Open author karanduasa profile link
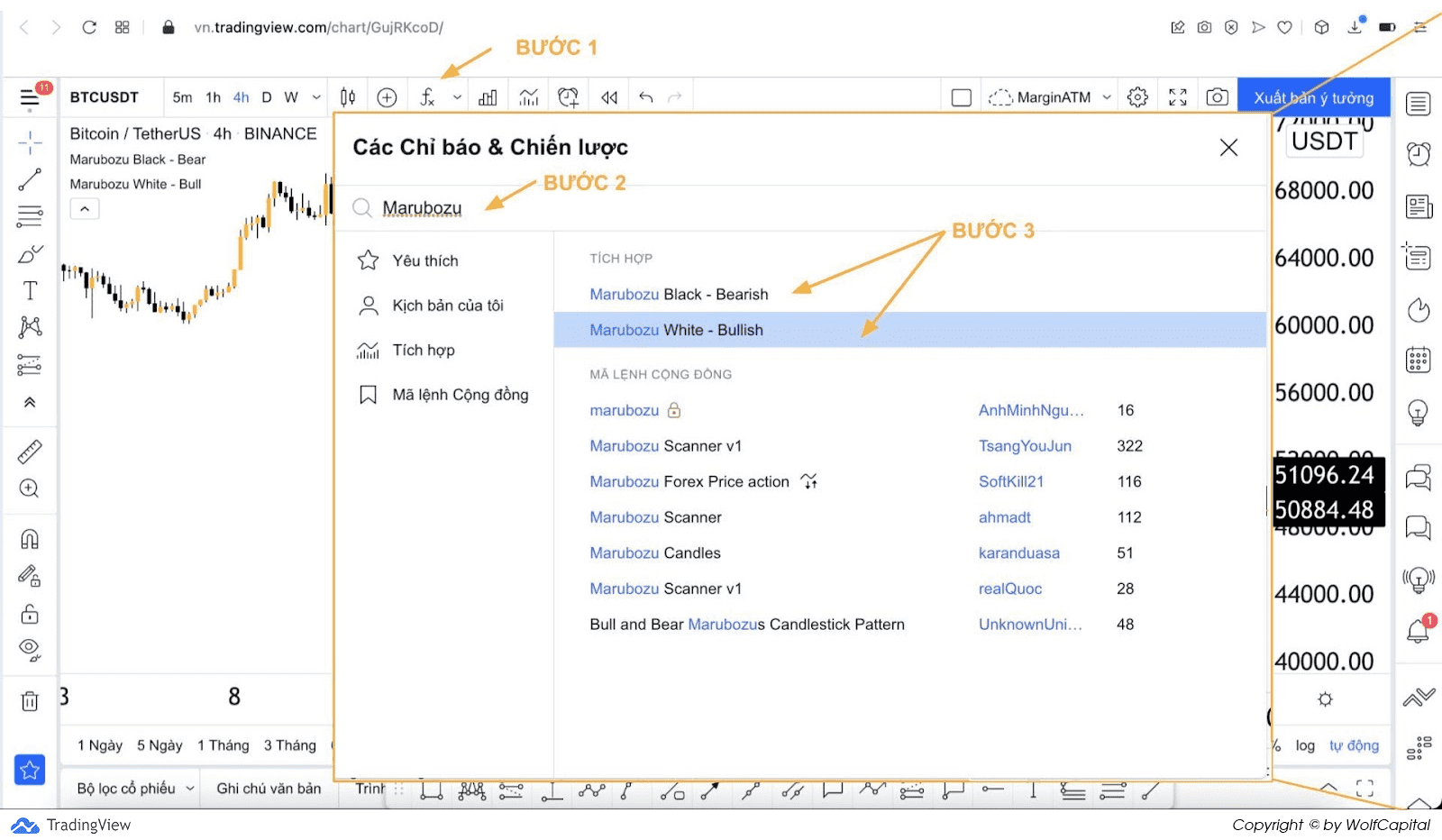 (x=1019, y=553)
